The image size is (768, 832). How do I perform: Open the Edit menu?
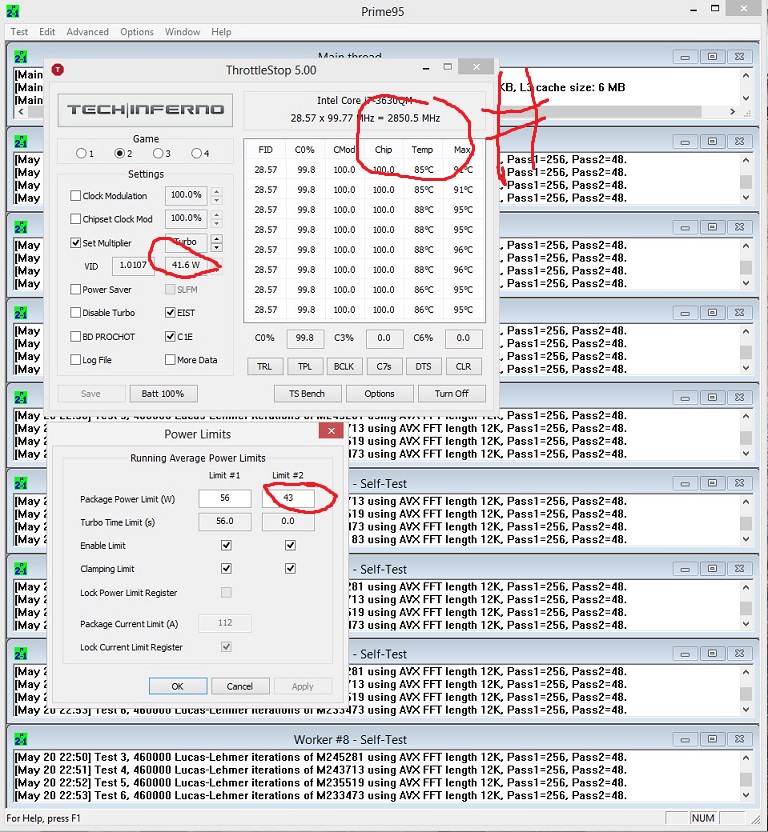47,32
